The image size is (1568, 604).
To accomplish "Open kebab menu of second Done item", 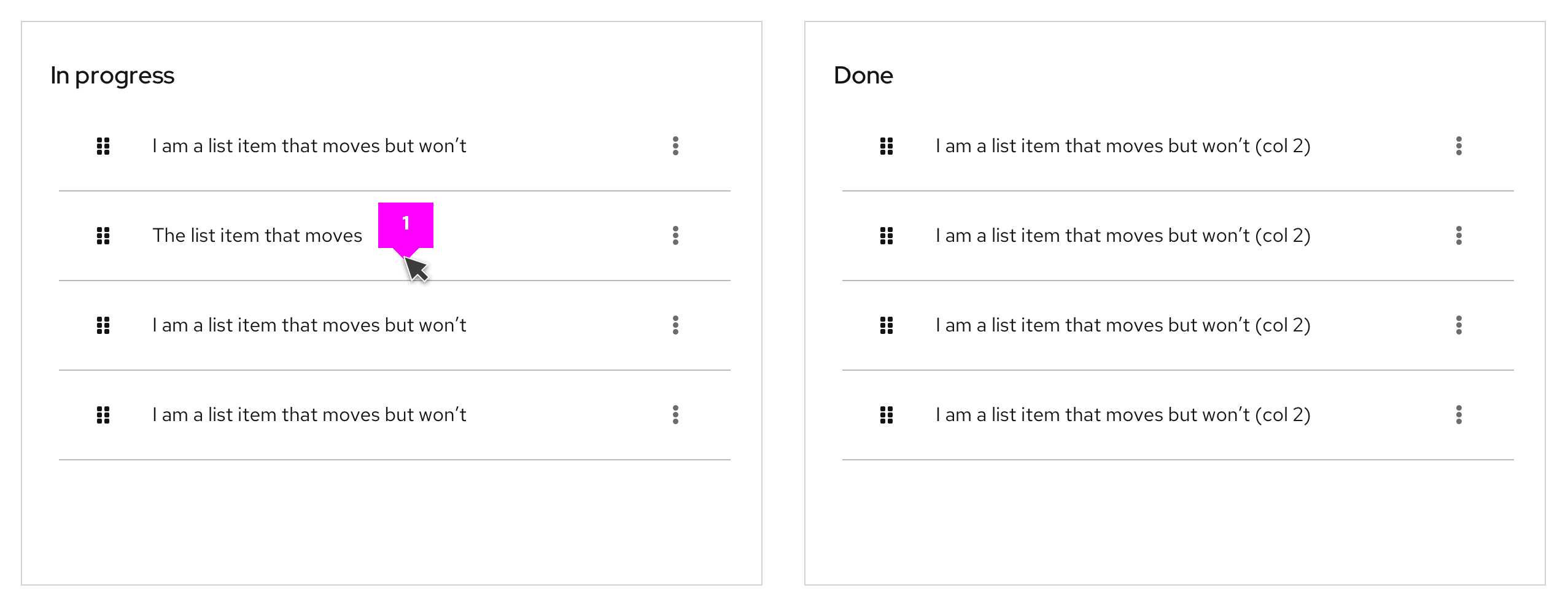I will click(1459, 236).
